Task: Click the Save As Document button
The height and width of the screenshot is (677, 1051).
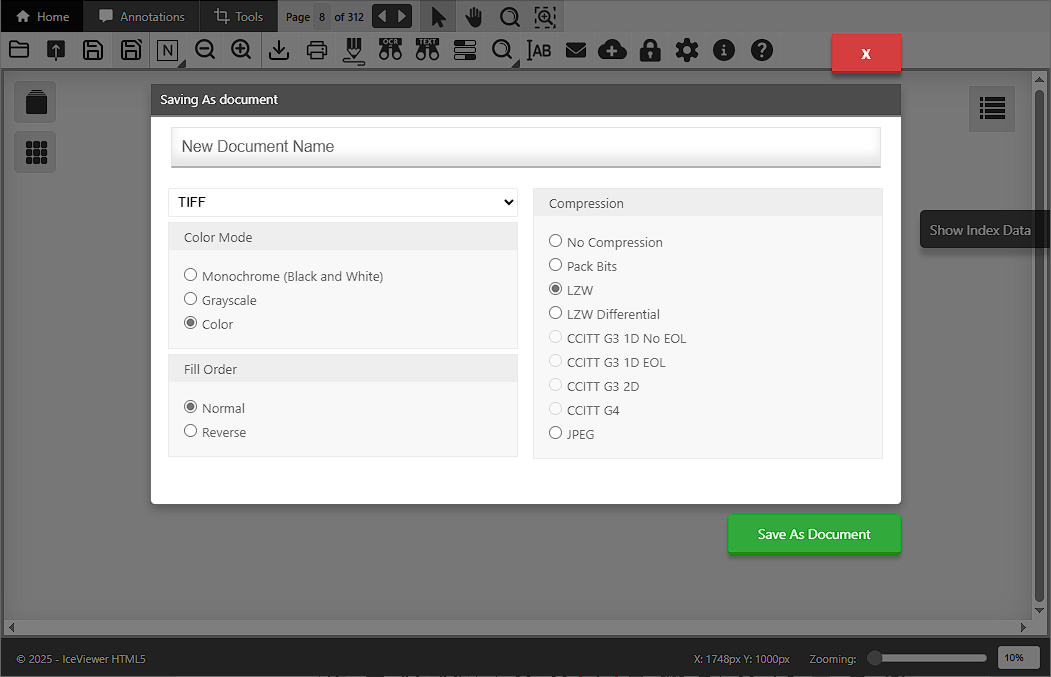Action: [814, 534]
